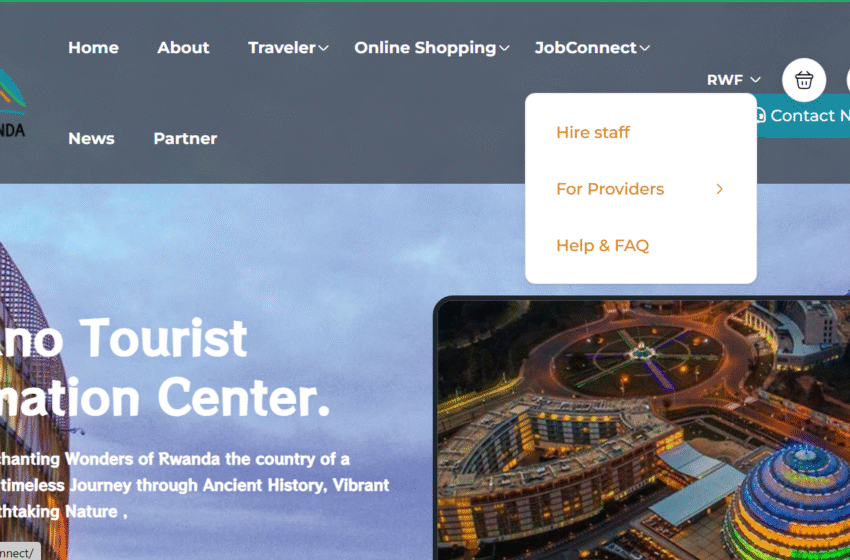Open the News page
The height and width of the screenshot is (560, 850).
(91, 139)
